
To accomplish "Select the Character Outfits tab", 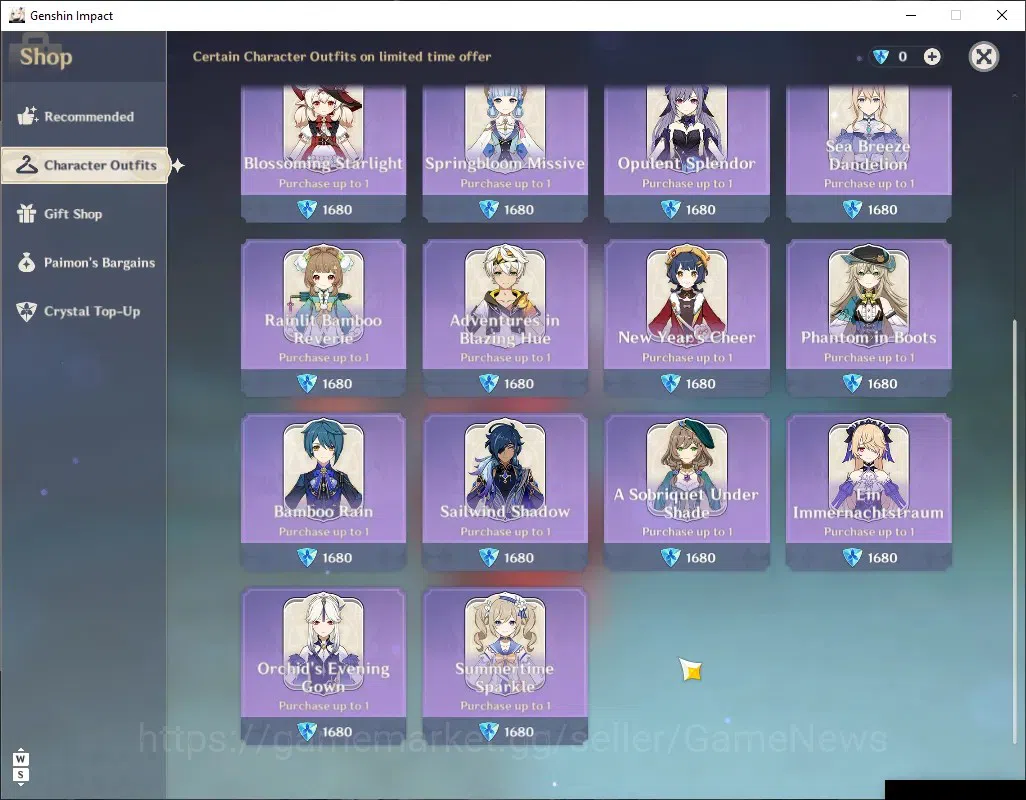I will click(85, 165).
